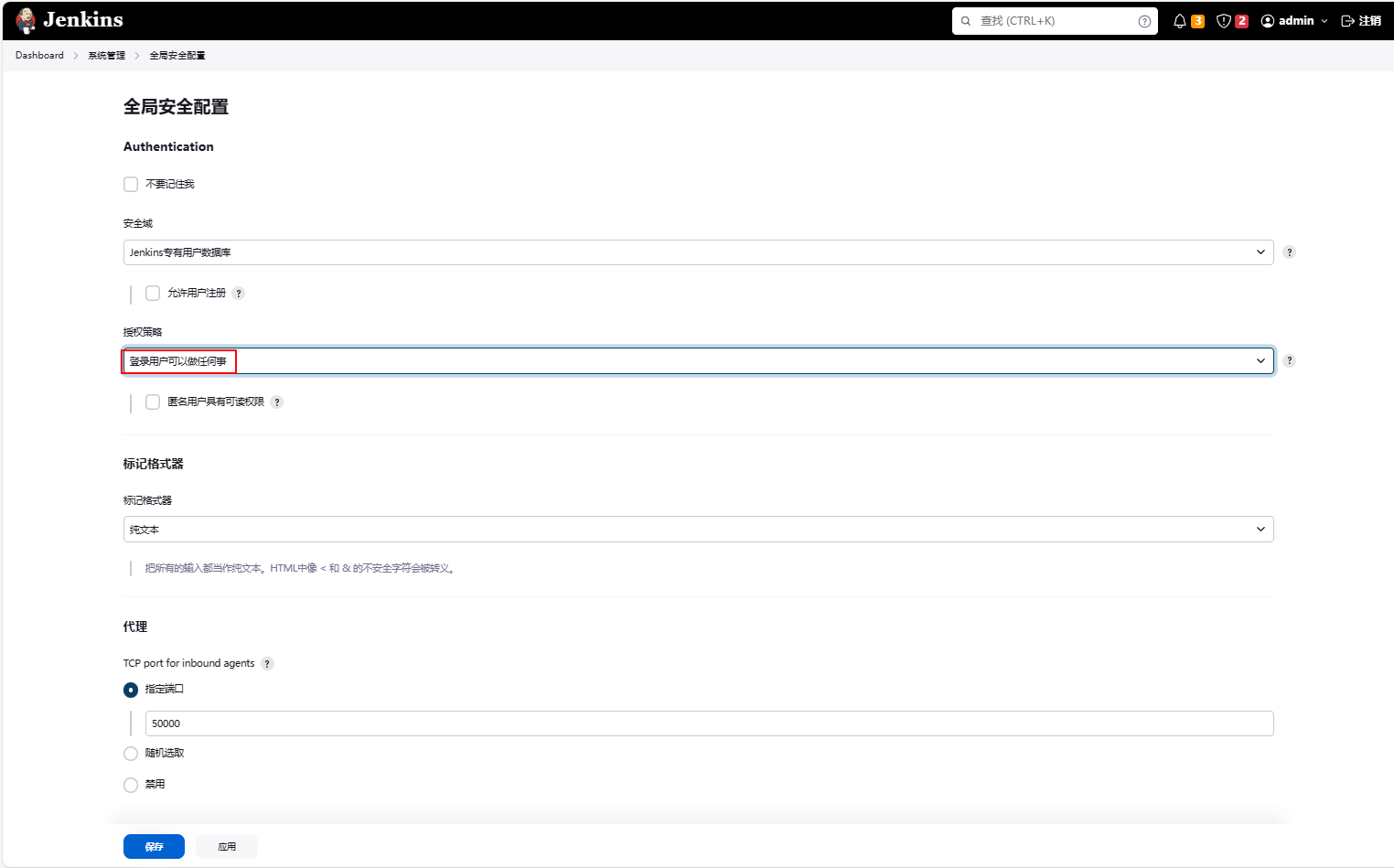The width and height of the screenshot is (1394, 868).
Task: Click the red security badge 2
Action: pos(1241,21)
